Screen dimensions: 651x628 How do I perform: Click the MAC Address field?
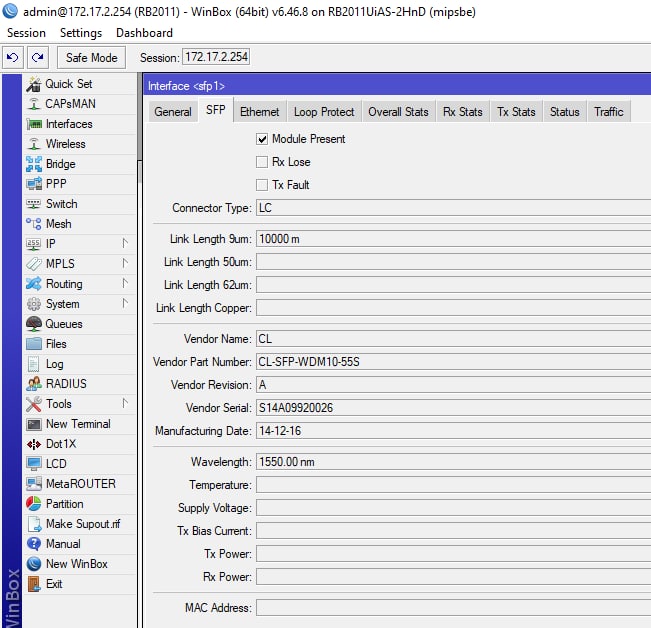[x=453, y=608]
